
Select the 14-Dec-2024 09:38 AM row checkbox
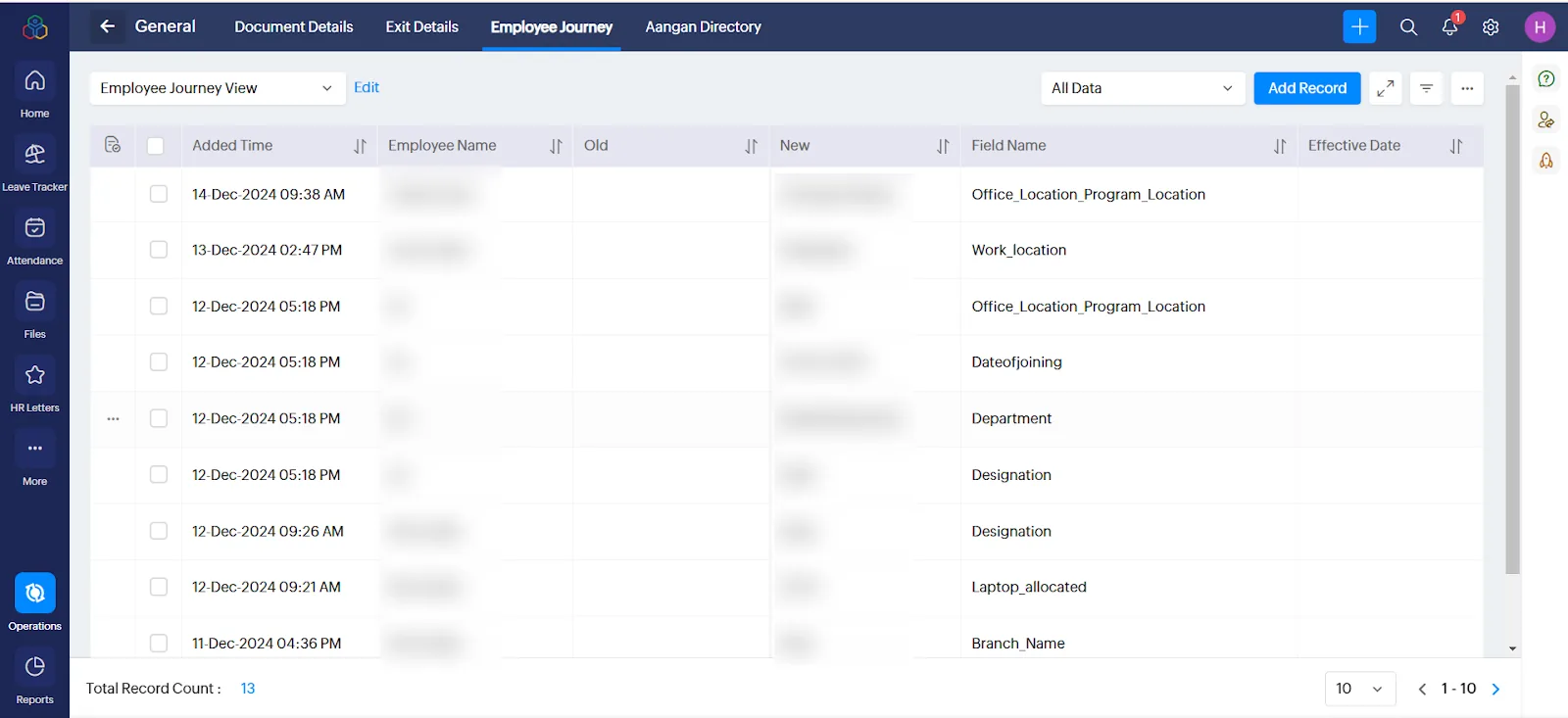(159, 194)
